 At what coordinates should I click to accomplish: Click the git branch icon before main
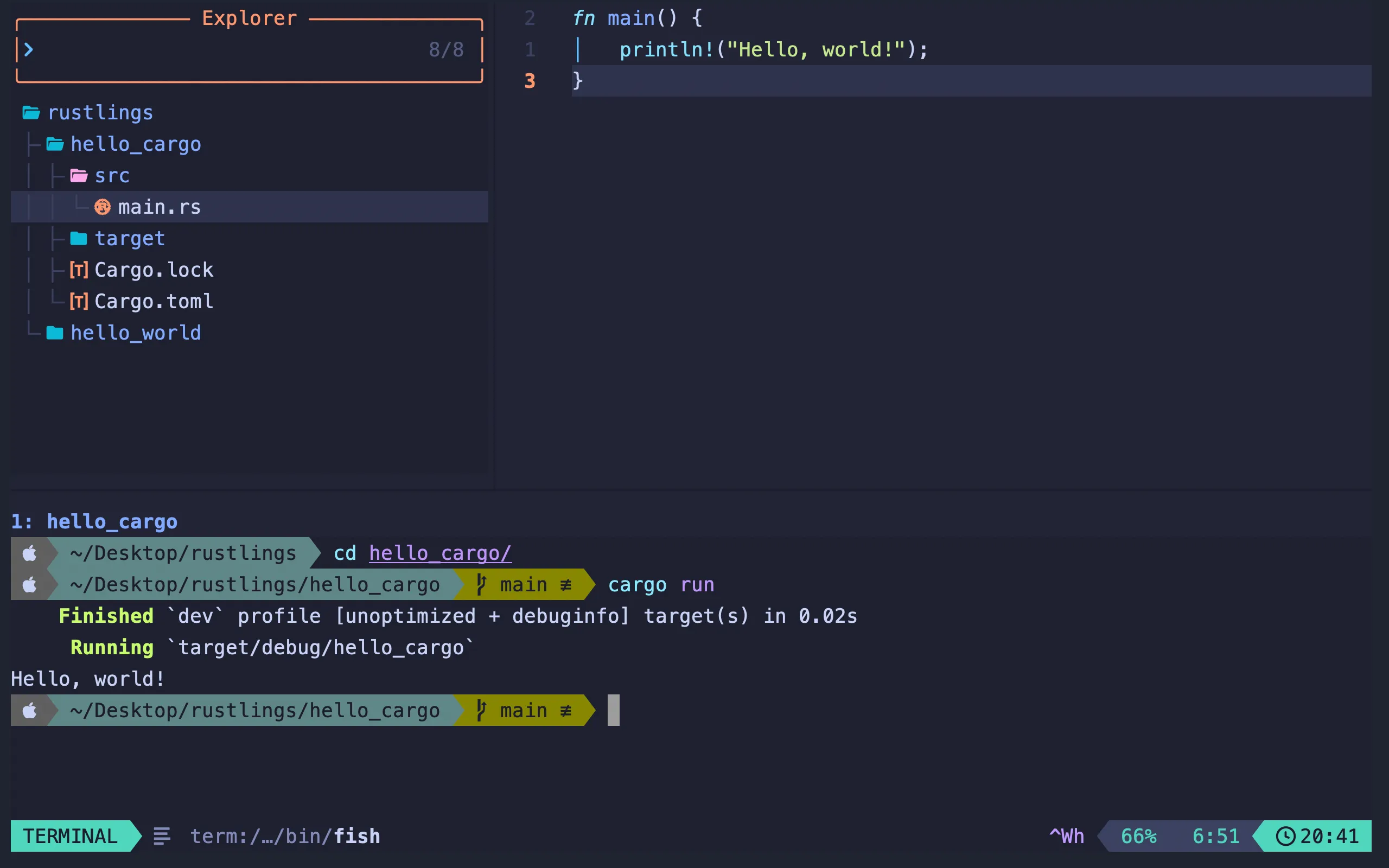(x=481, y=584)
